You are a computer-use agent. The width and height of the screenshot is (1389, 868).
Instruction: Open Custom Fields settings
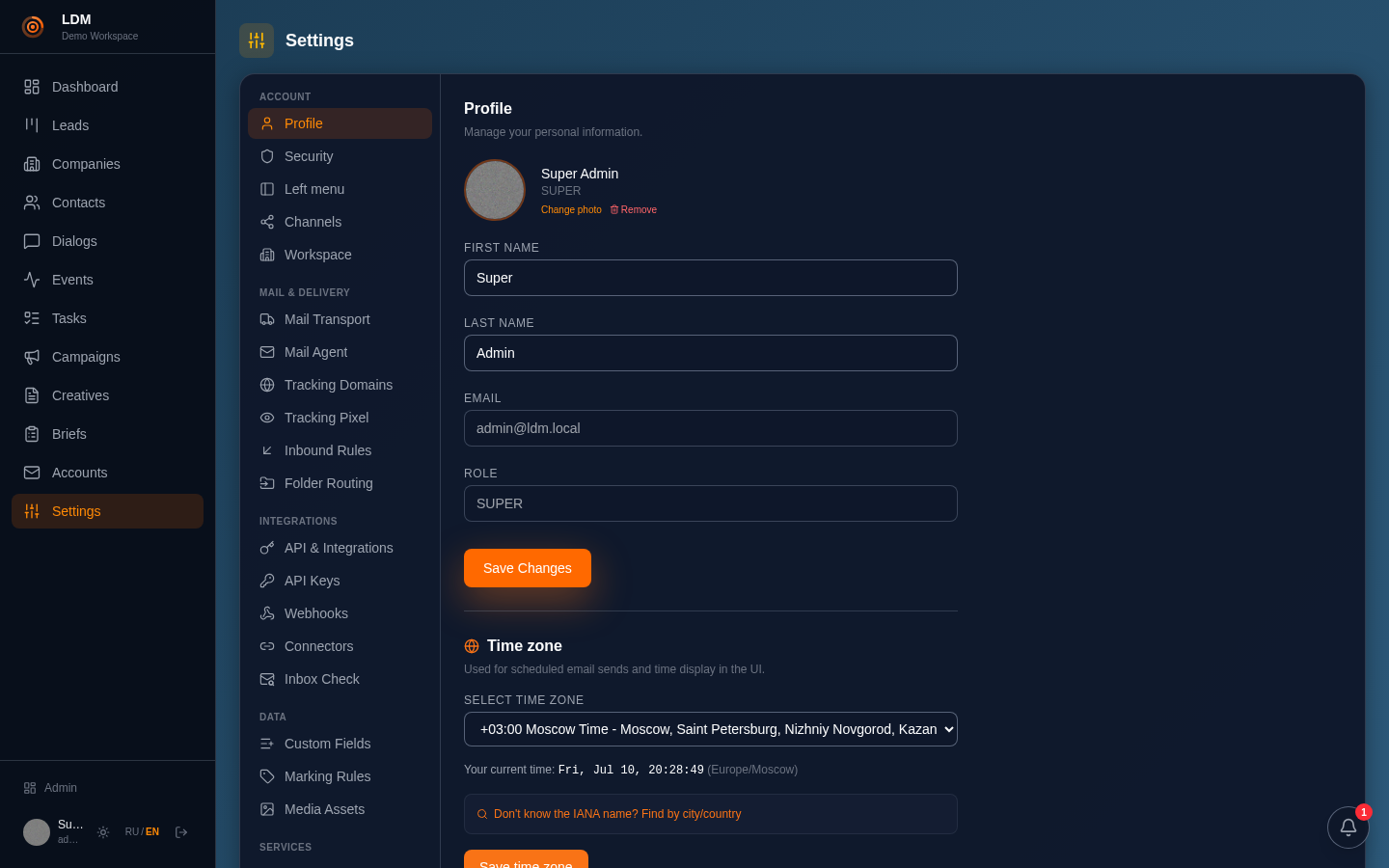pyautogui.click(x=340, y=744)
